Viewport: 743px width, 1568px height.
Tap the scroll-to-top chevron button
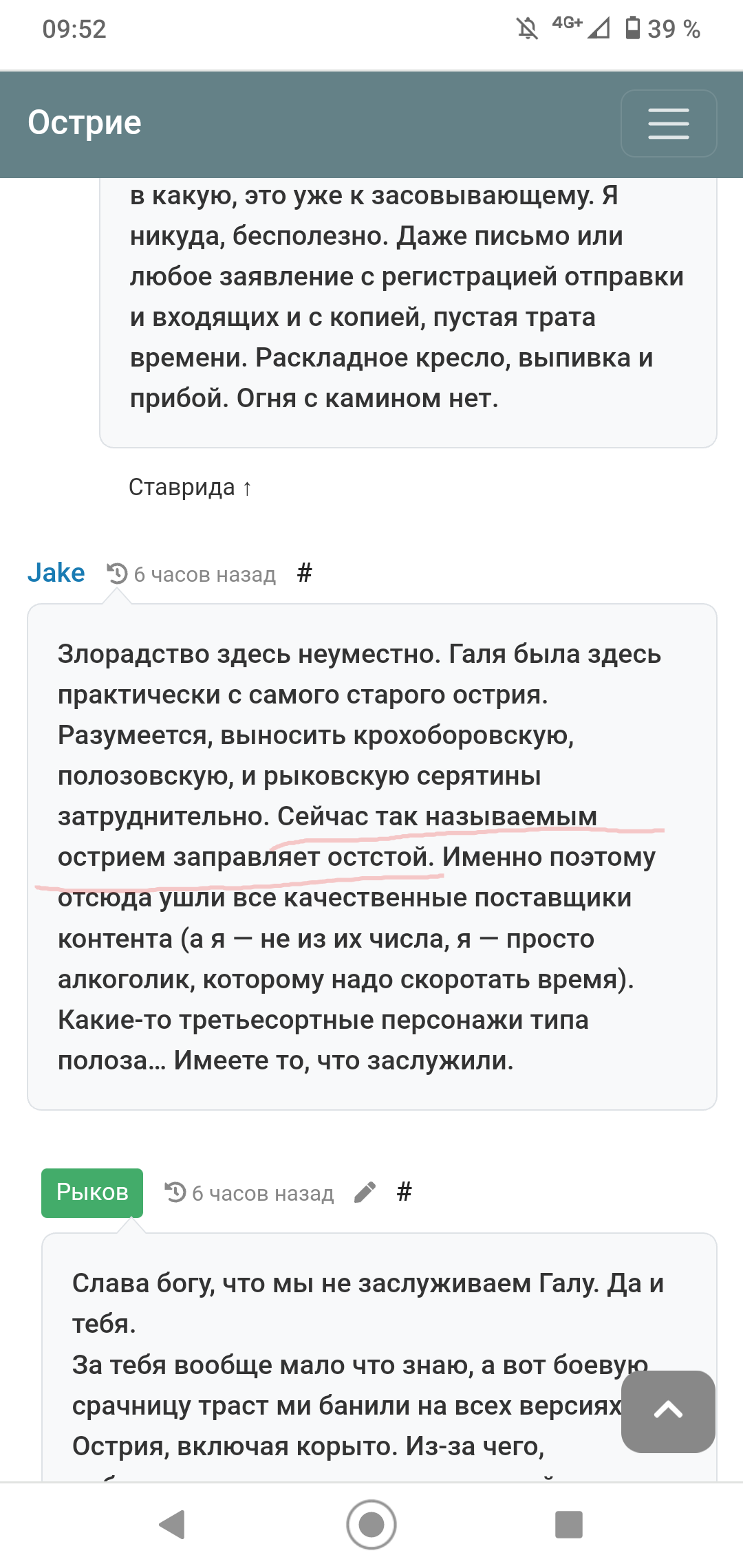pyautogui.click(x=668, y=1411)
